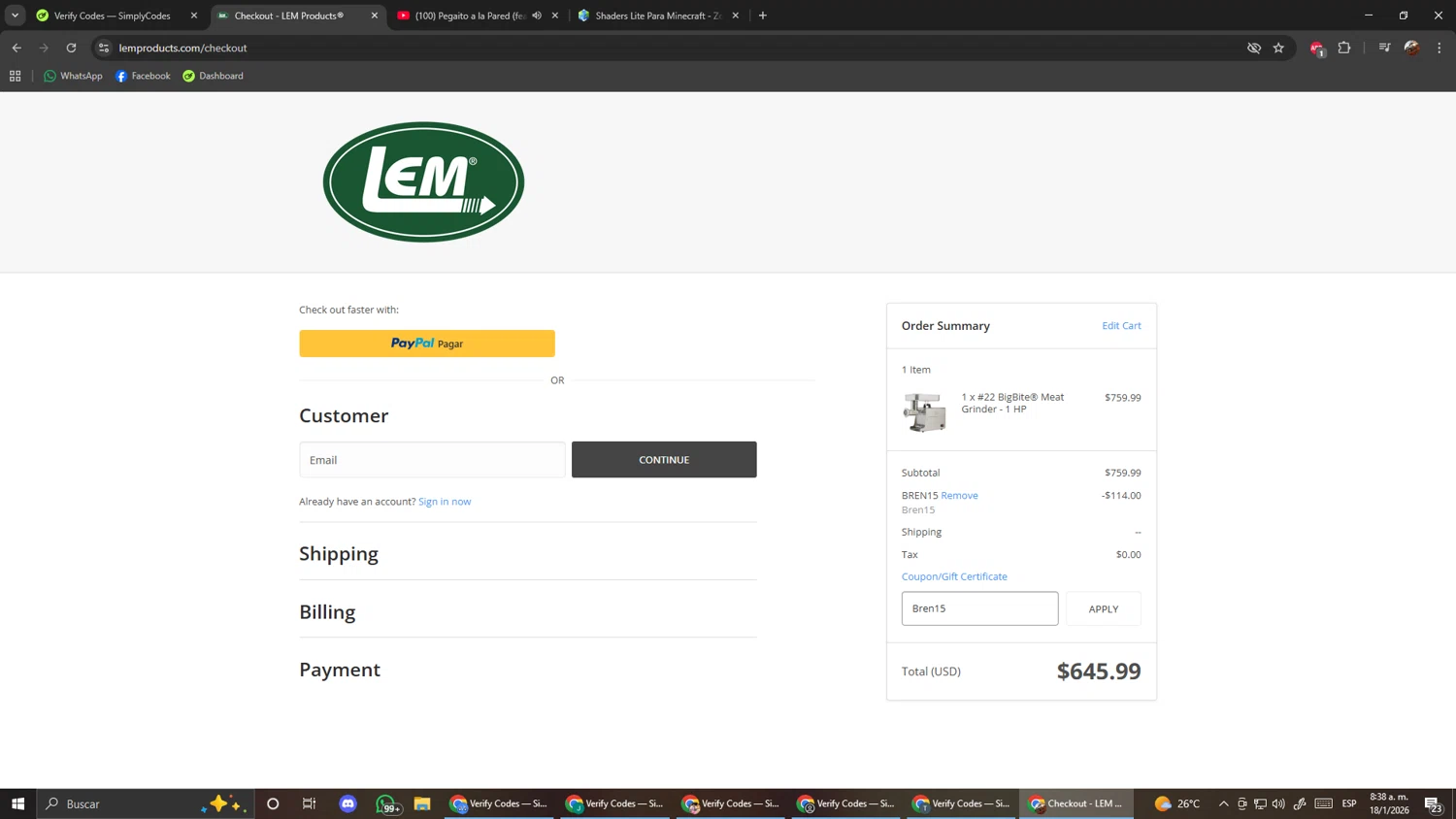Click the #22 BigBite Meat Grinder item name
1456x819 pixels.
point(1012,403)
